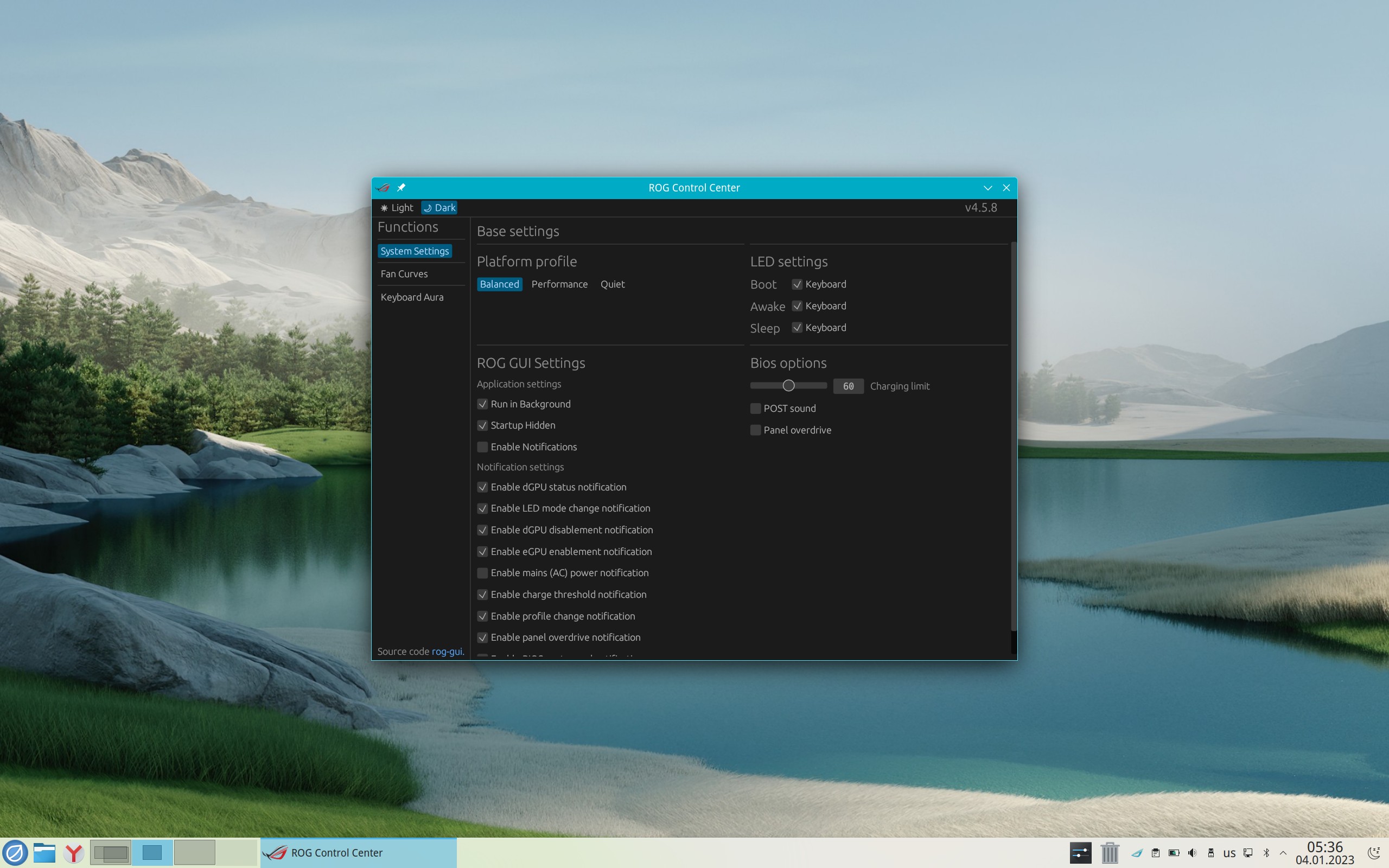Select the Performance platform profile
Viewport: 1389px width, 868px height.
pyautogui.click(x=559, y=284)
